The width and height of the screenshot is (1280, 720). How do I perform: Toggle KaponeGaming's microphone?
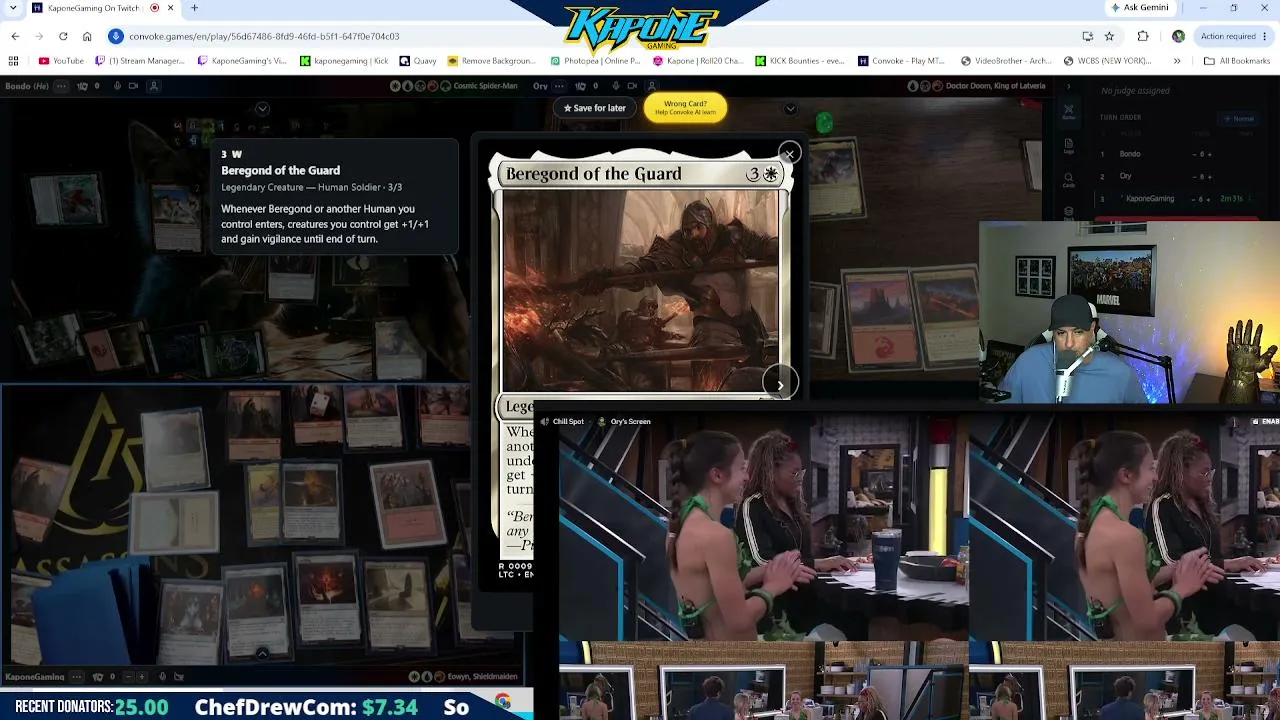point(162,677)
